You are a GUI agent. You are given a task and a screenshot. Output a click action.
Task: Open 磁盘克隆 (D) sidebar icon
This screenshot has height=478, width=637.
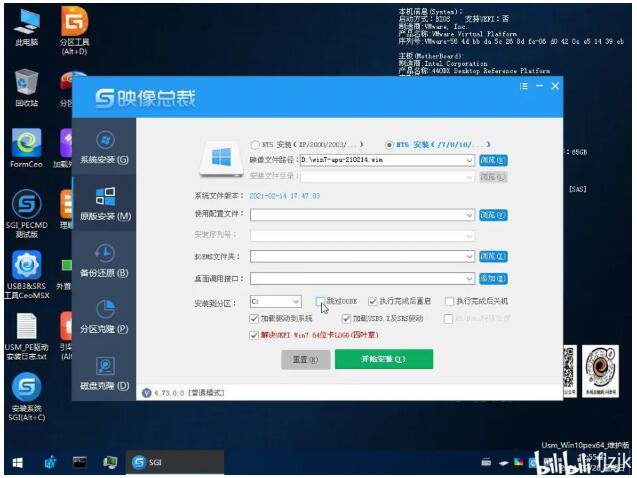point(104,372)
